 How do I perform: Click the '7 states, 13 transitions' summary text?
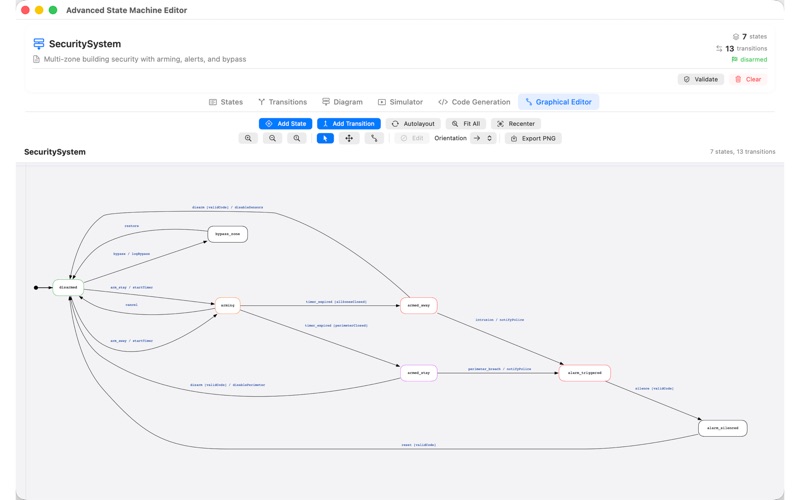coord(742,152)
